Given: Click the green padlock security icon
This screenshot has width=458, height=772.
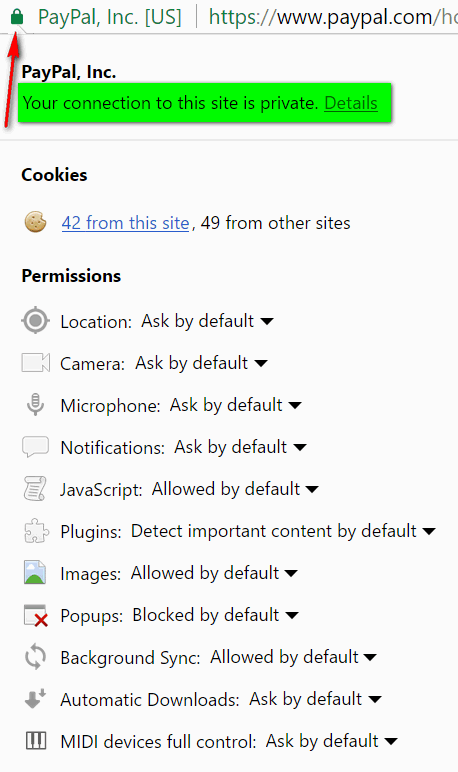Looking at the screenshot, I should click(x=17, y=17).
